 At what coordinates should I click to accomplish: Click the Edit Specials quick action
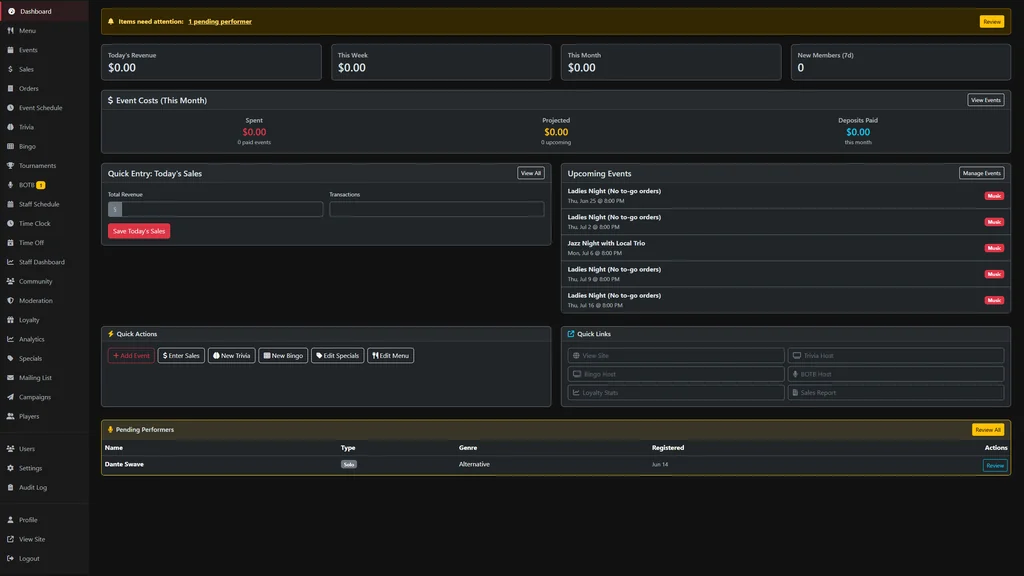338,355
